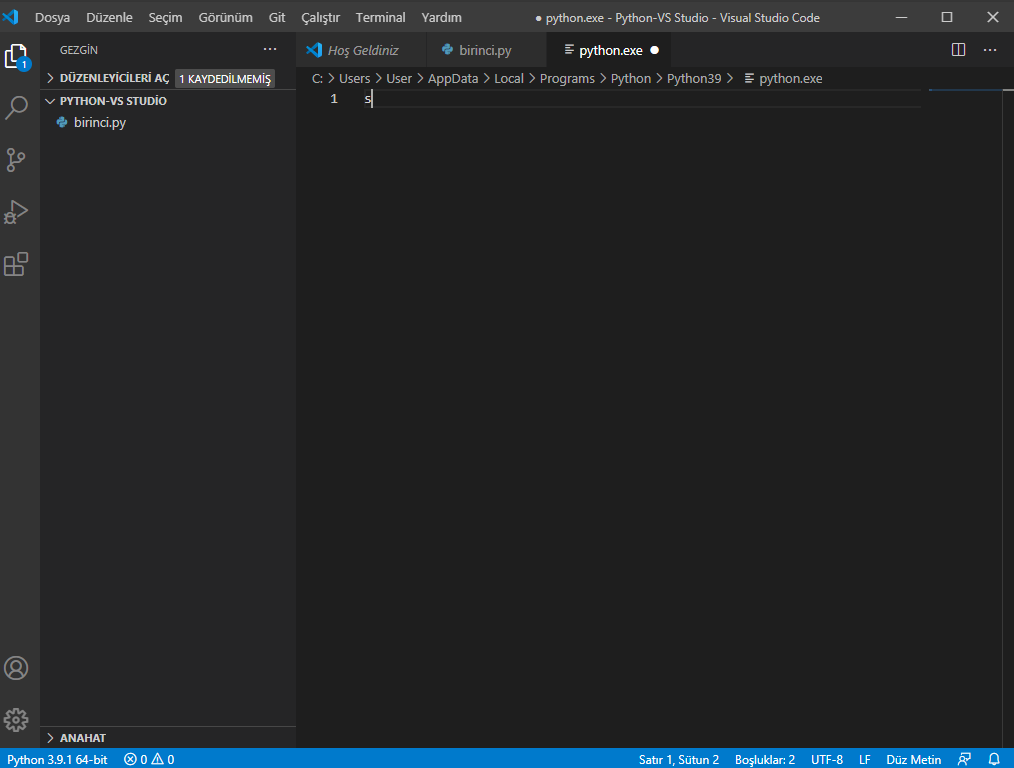Click the Programs breadcrumb segment
1014x768 pixels.
tap(567, 78)
